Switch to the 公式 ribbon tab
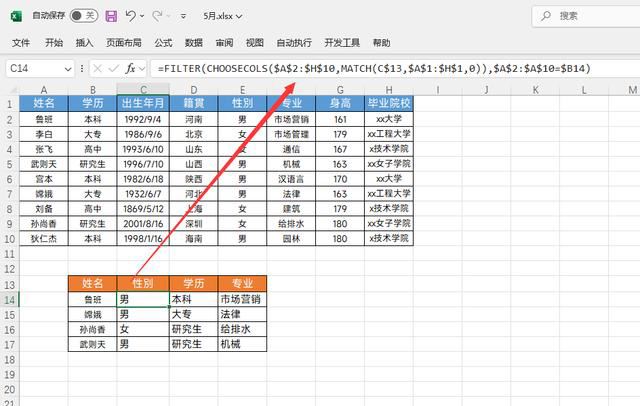 pyautogui.click(x=163, y=43)
